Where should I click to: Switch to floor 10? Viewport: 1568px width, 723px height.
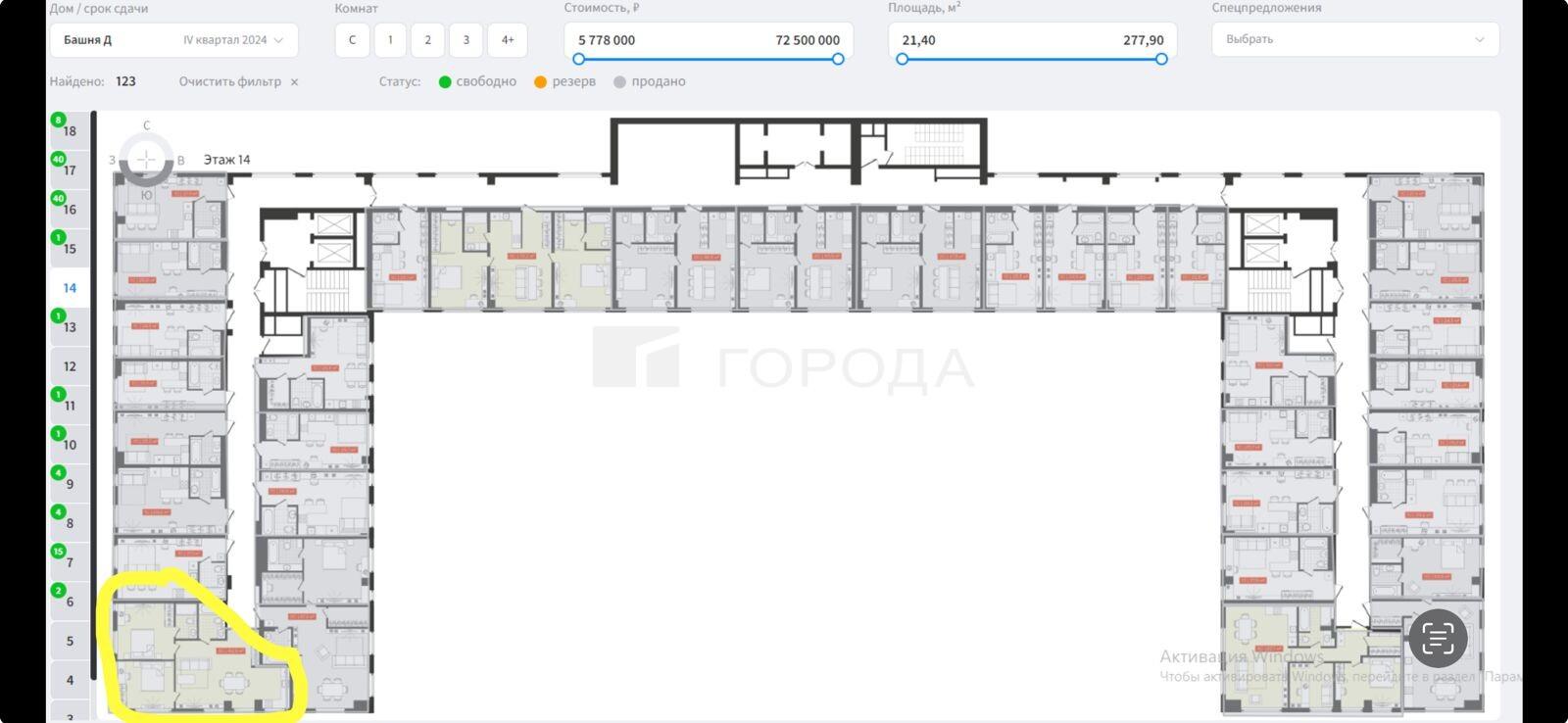69,445
